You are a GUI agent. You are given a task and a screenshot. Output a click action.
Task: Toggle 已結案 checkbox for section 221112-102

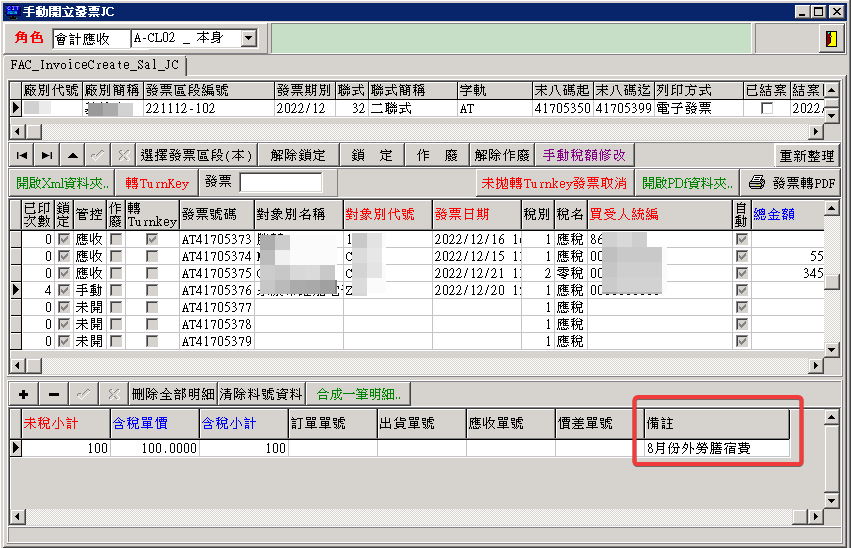tap(767, 109)
